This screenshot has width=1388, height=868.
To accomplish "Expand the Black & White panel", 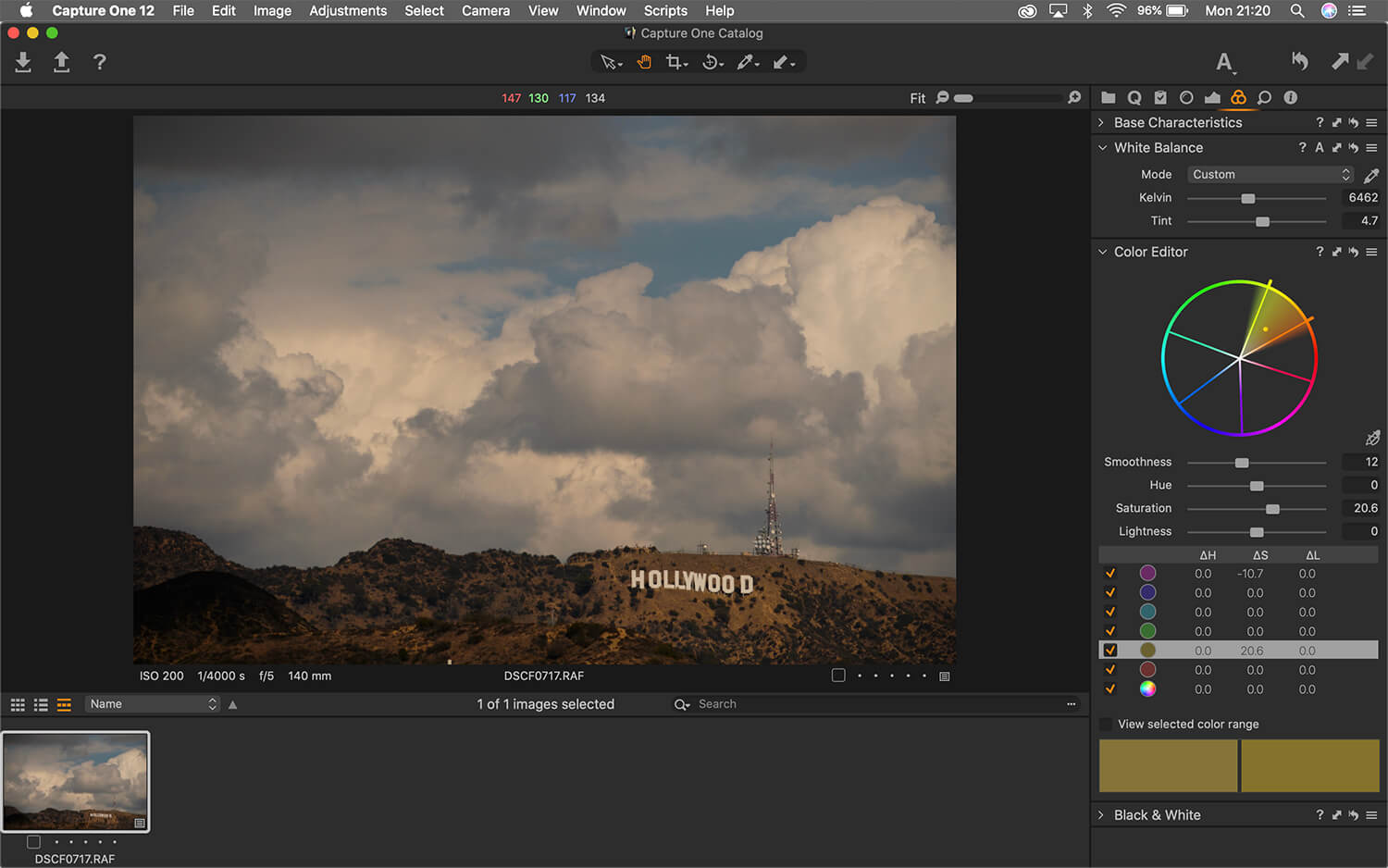I will pos(1101,815).
